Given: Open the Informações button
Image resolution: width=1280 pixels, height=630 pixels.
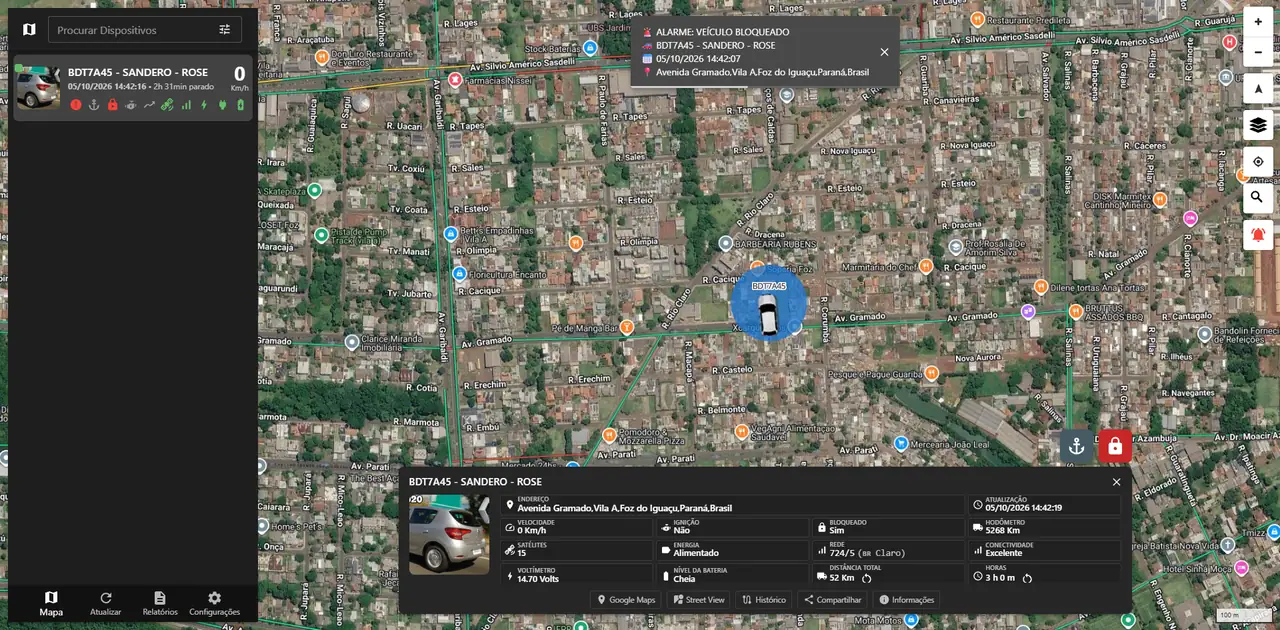Looking at the screenshot, I should [x=906, y=600].
